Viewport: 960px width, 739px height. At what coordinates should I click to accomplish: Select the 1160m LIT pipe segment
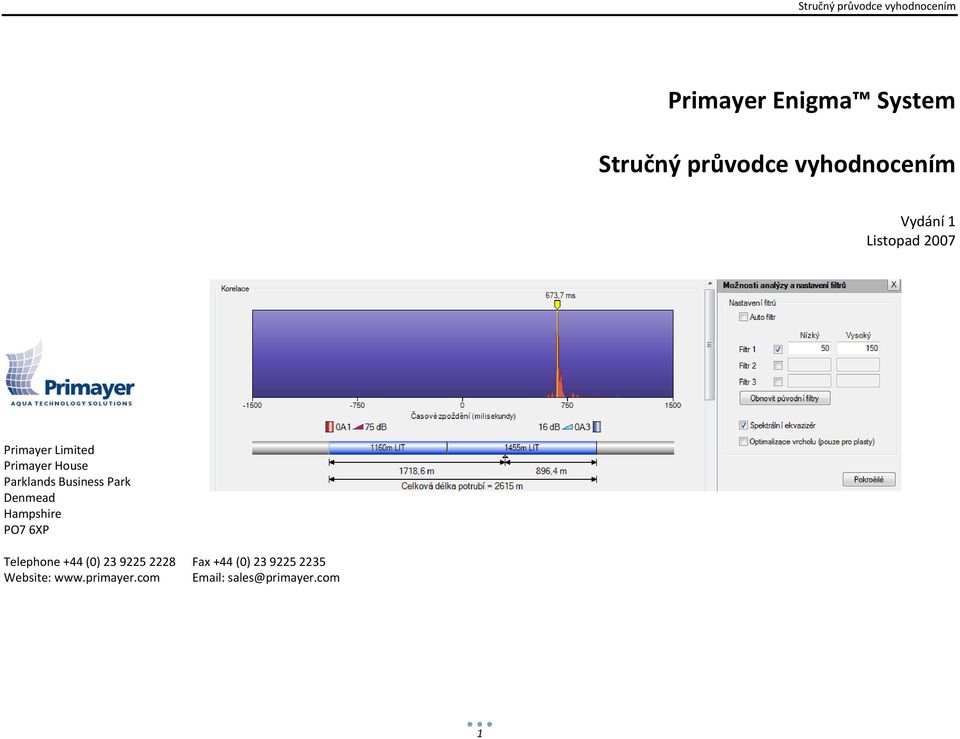coord(388,448)
